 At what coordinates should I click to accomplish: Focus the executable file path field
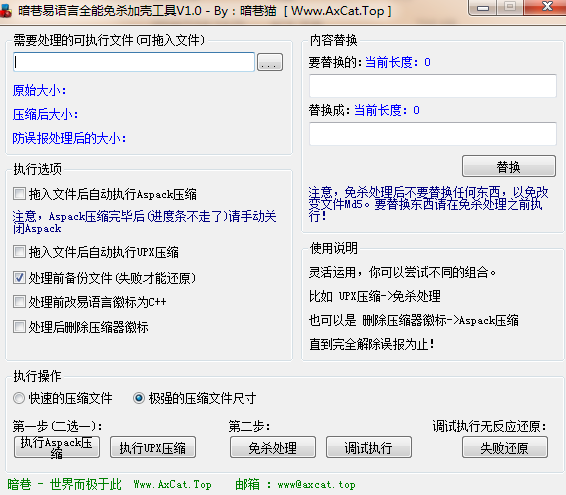tap(134, 62)
